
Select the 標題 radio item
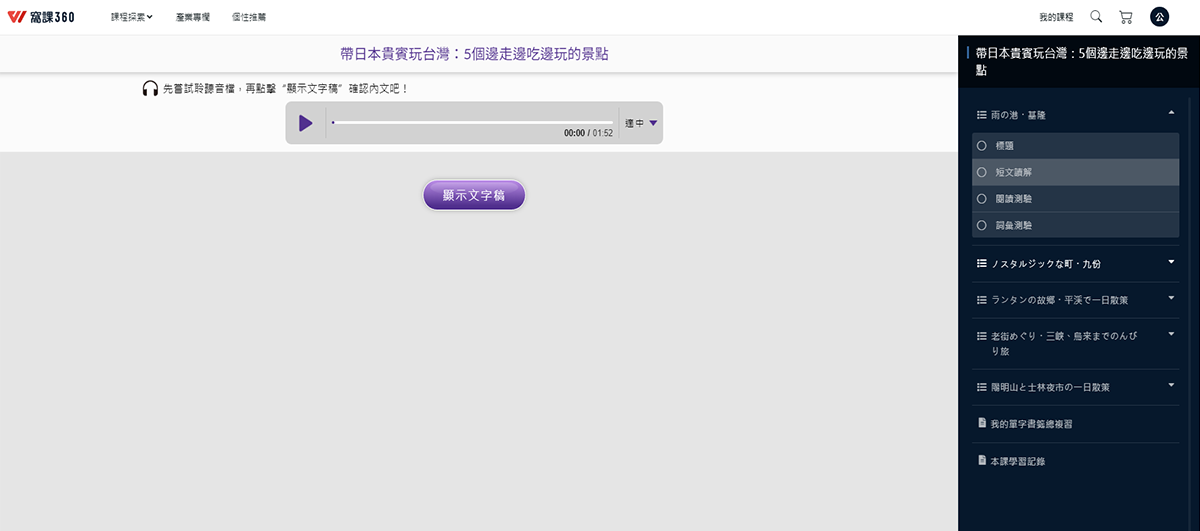click(x=982, y=145)
